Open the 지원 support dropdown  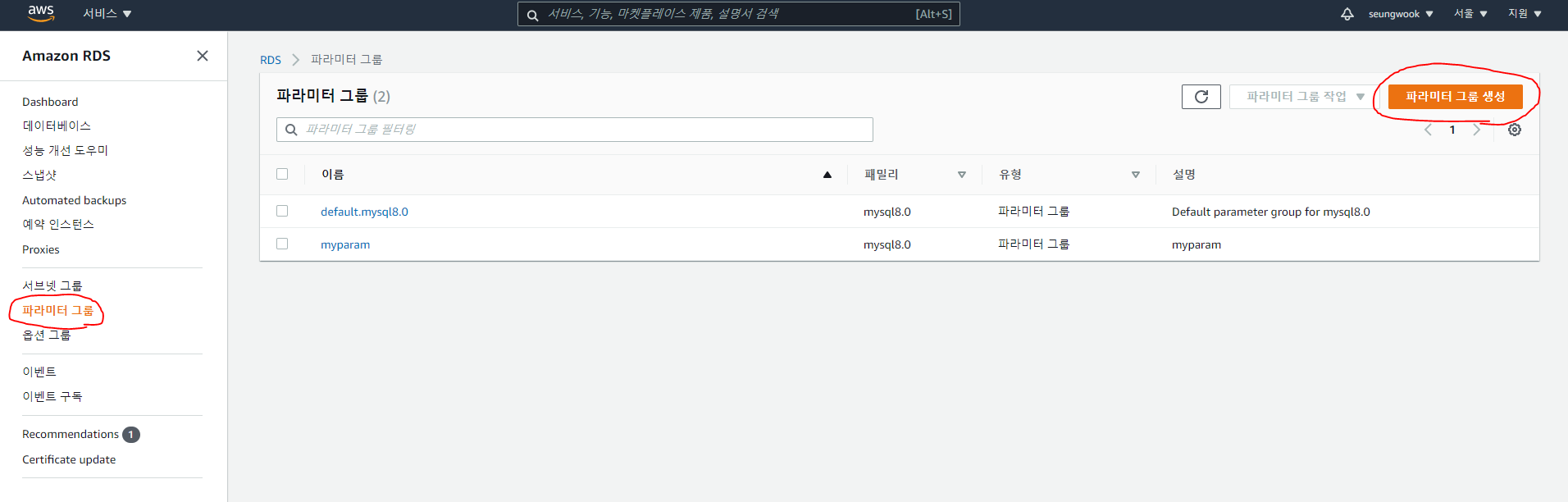[1525, 14]
